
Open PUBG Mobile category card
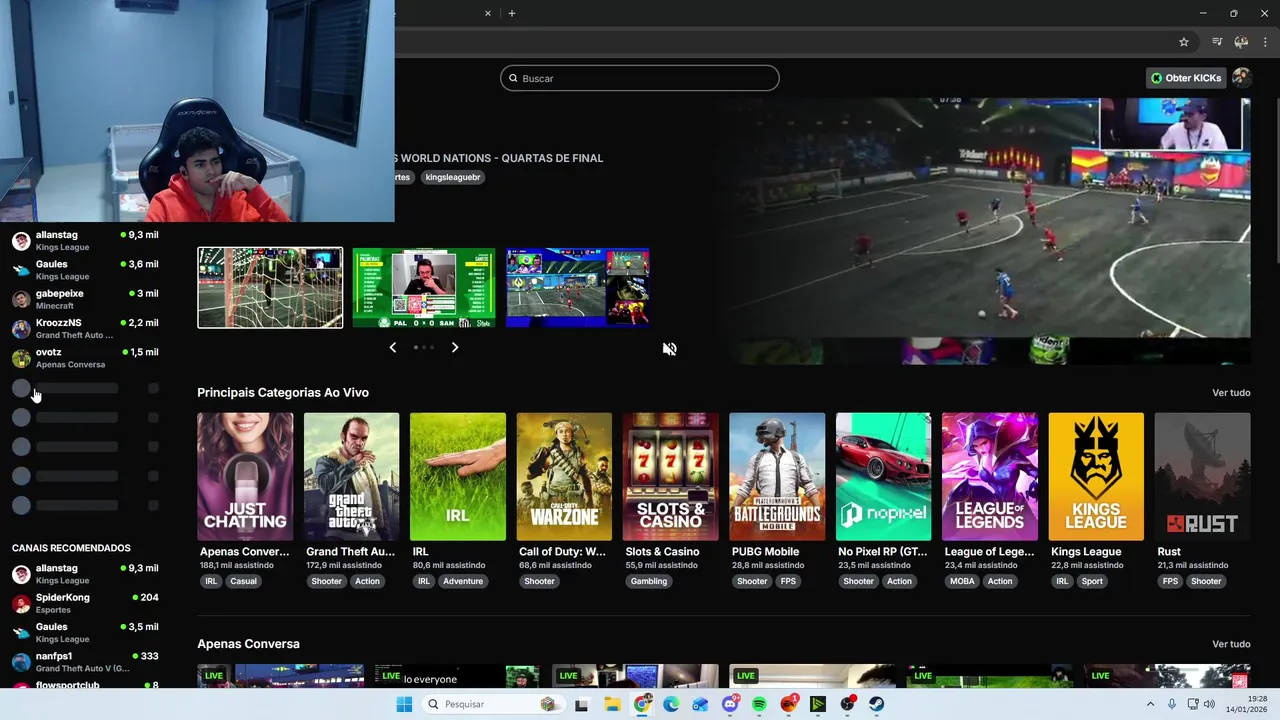(x=777, y=476)
